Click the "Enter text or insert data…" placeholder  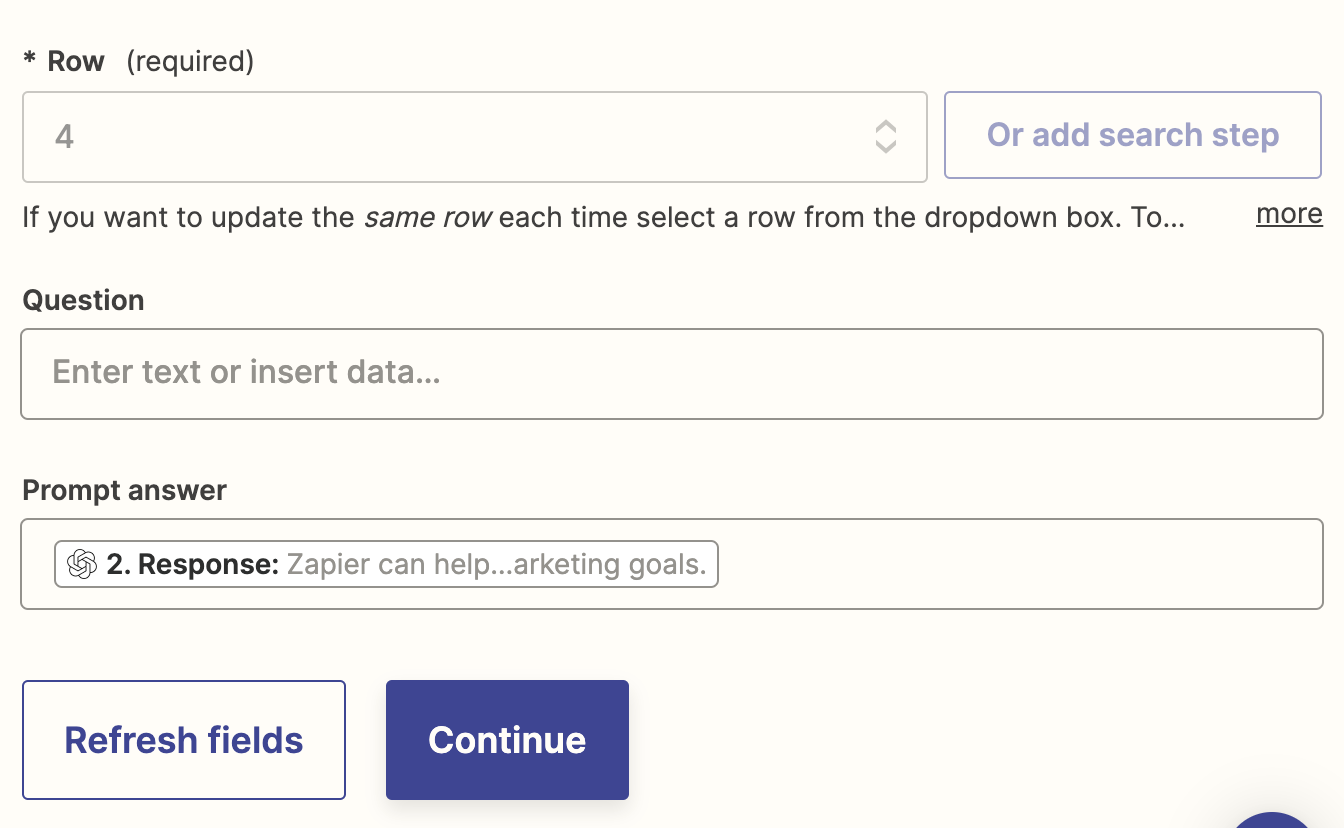[x=246, y=373]
